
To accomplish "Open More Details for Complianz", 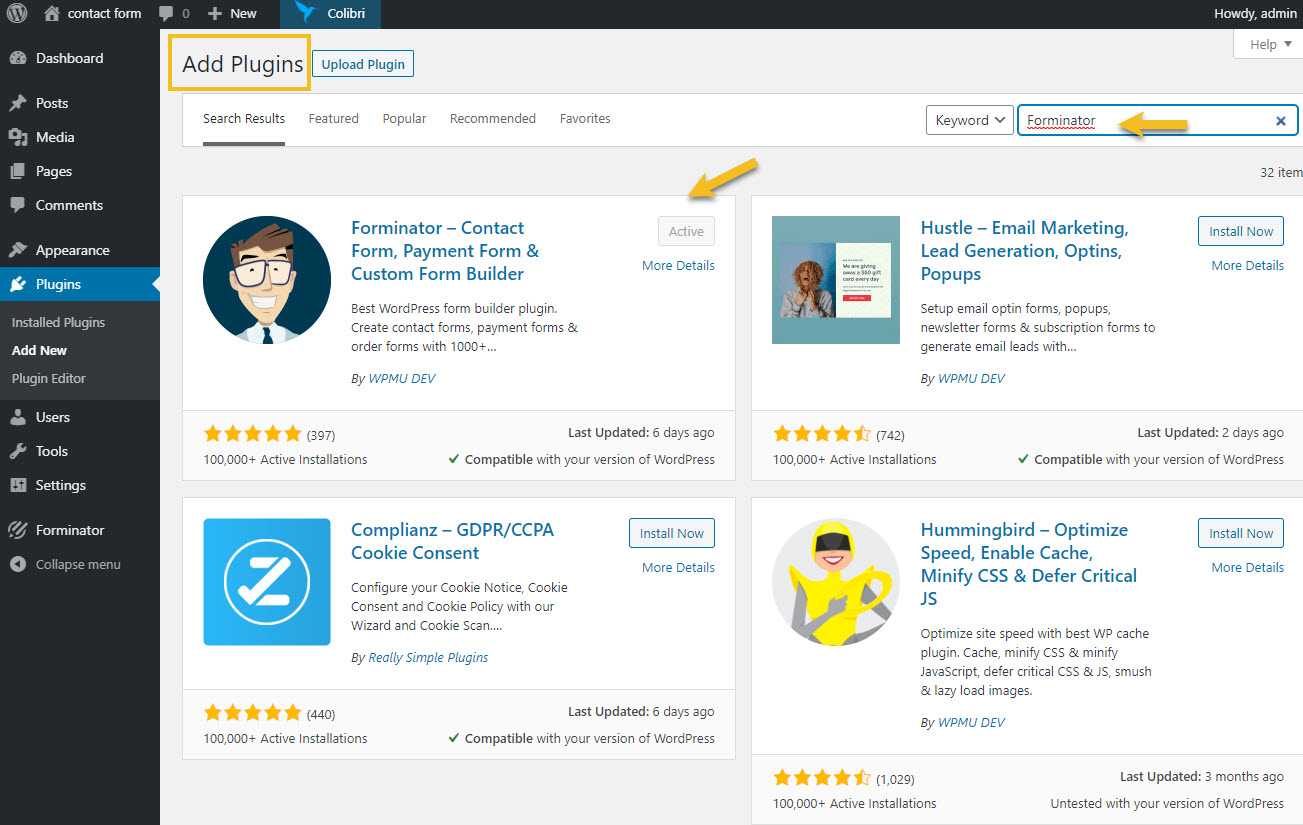I will [678, 568].
